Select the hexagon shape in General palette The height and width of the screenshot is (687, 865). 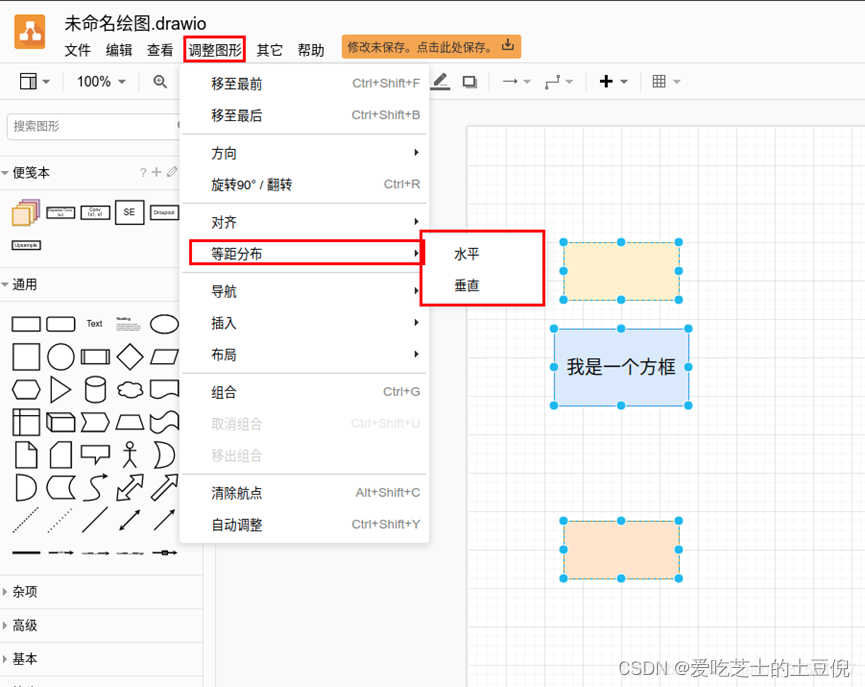click(26, 390)
